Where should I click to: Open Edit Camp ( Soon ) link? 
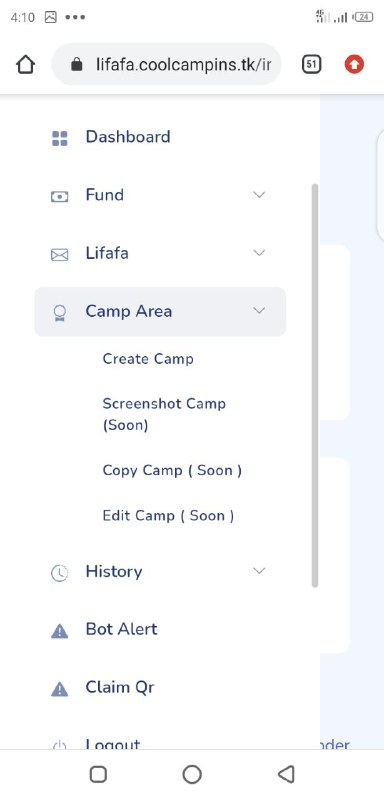(168, 515)
